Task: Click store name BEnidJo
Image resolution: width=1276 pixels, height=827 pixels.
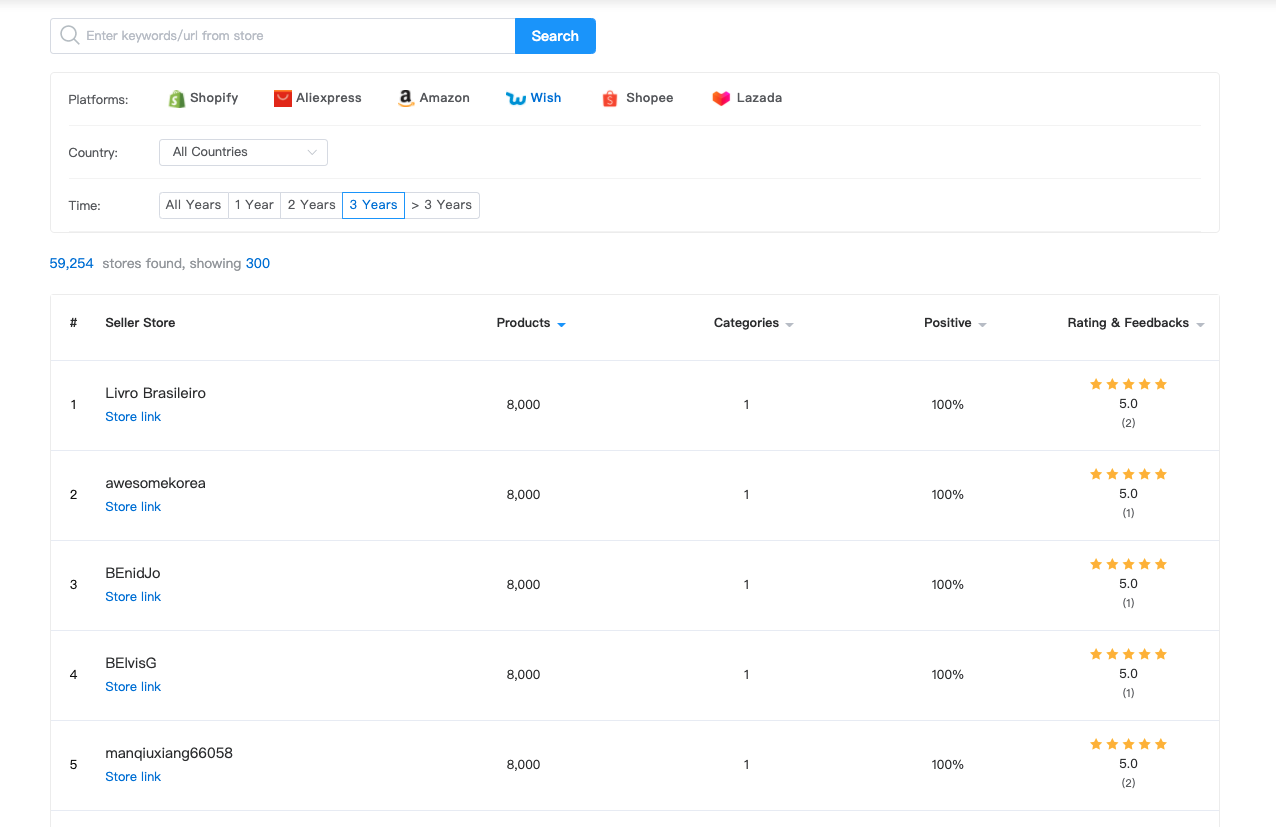Action: click(133, 573)
